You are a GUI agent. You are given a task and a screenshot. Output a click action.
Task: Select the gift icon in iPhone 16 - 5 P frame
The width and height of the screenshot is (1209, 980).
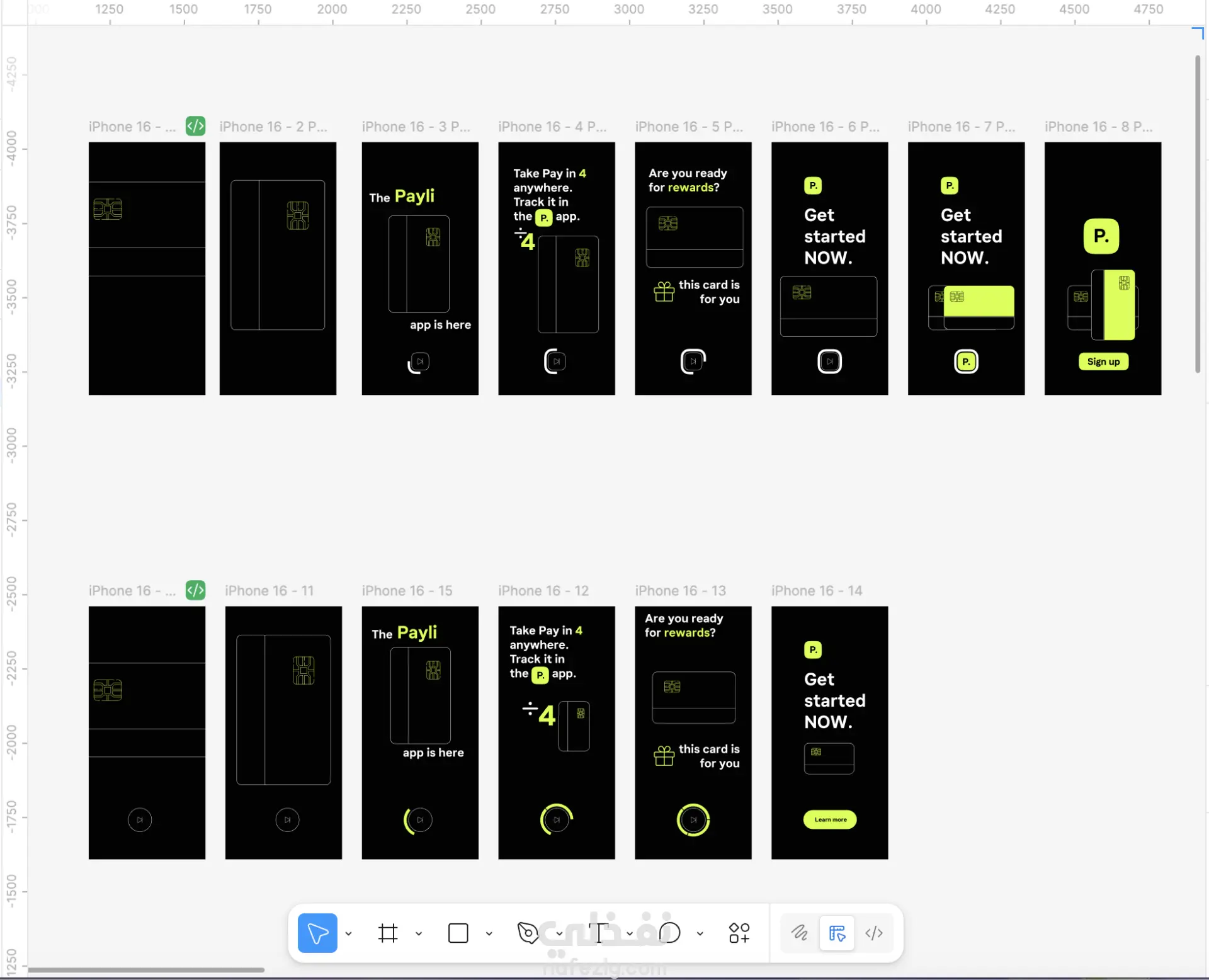664,292
